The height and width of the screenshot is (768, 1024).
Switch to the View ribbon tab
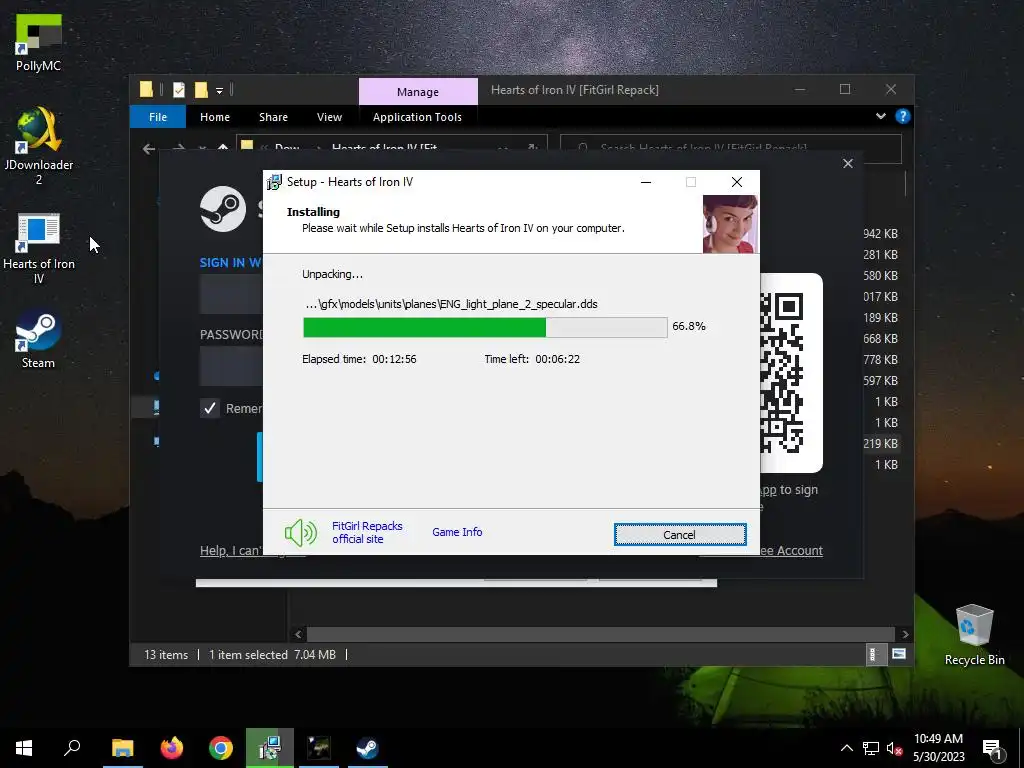click(x=329, y=117)
